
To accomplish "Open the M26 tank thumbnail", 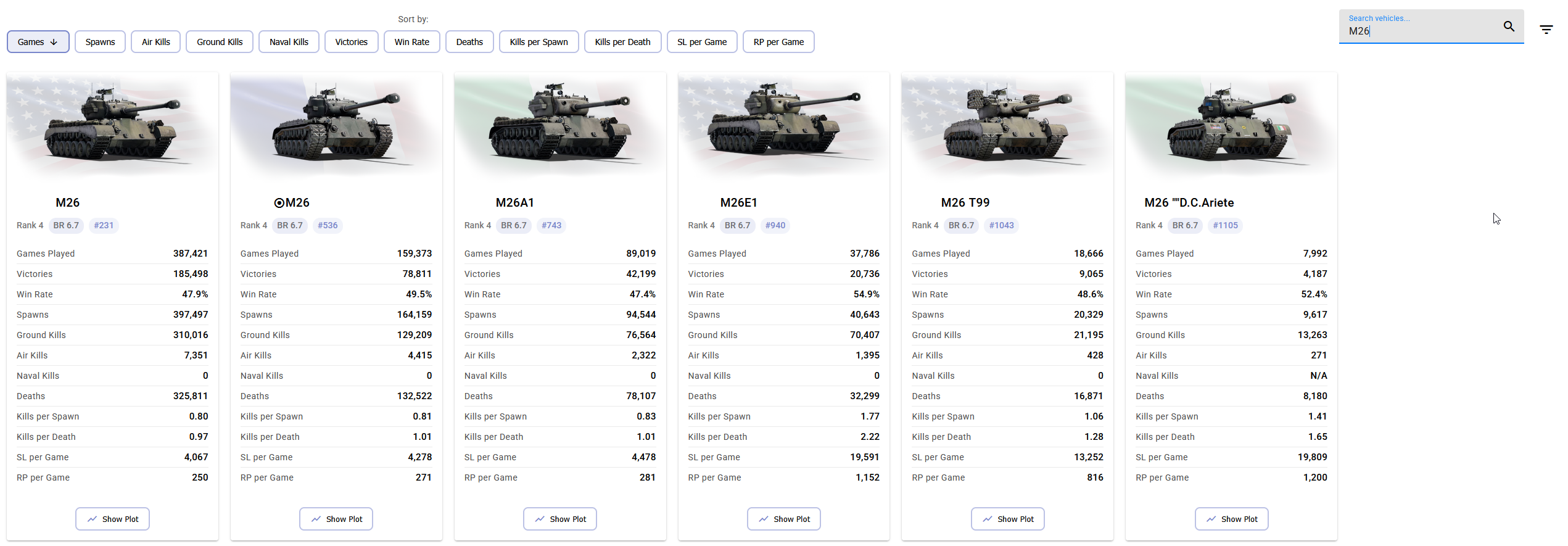I will [112, 125].
